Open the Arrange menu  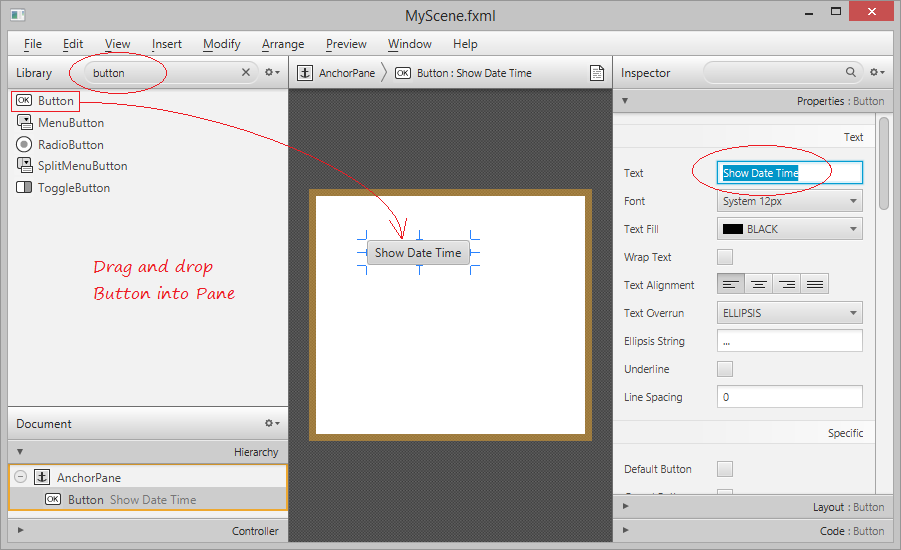pos(283,44)
